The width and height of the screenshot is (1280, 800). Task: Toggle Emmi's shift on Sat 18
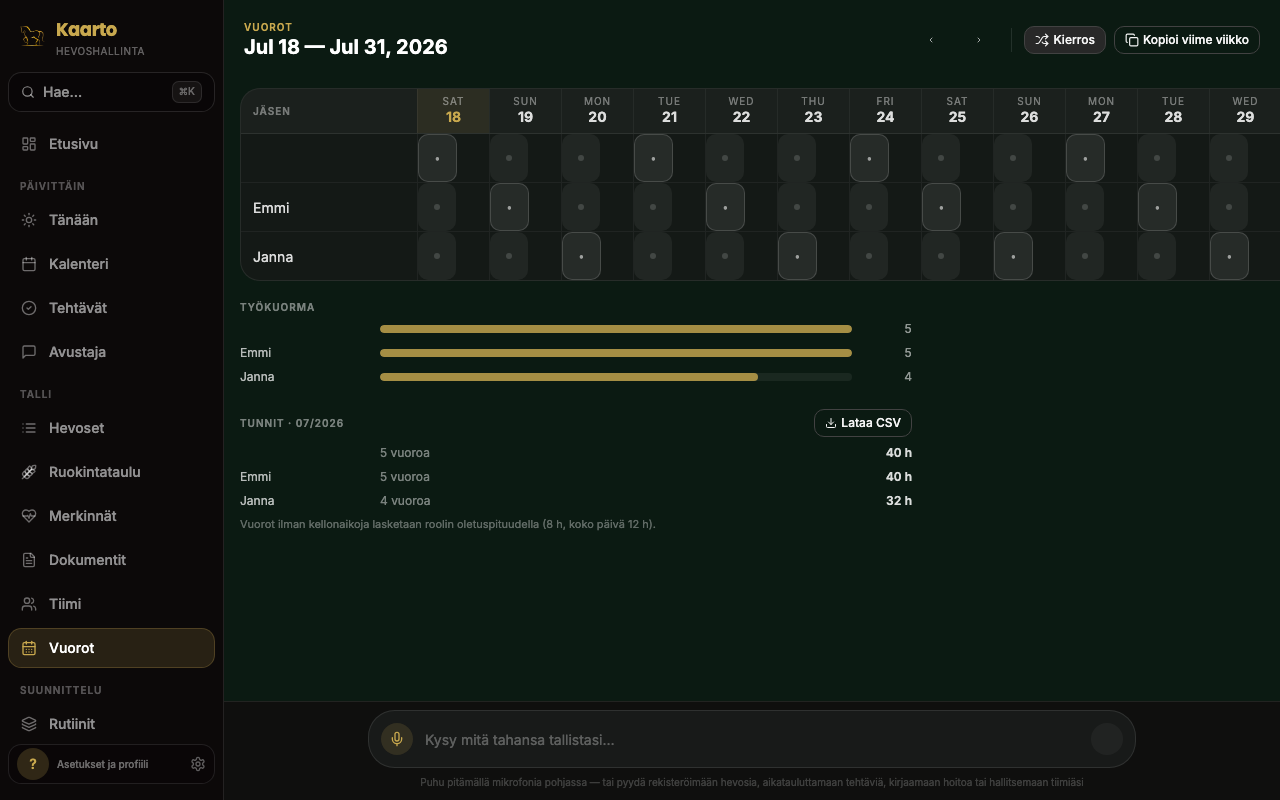(x=437, y=207)
